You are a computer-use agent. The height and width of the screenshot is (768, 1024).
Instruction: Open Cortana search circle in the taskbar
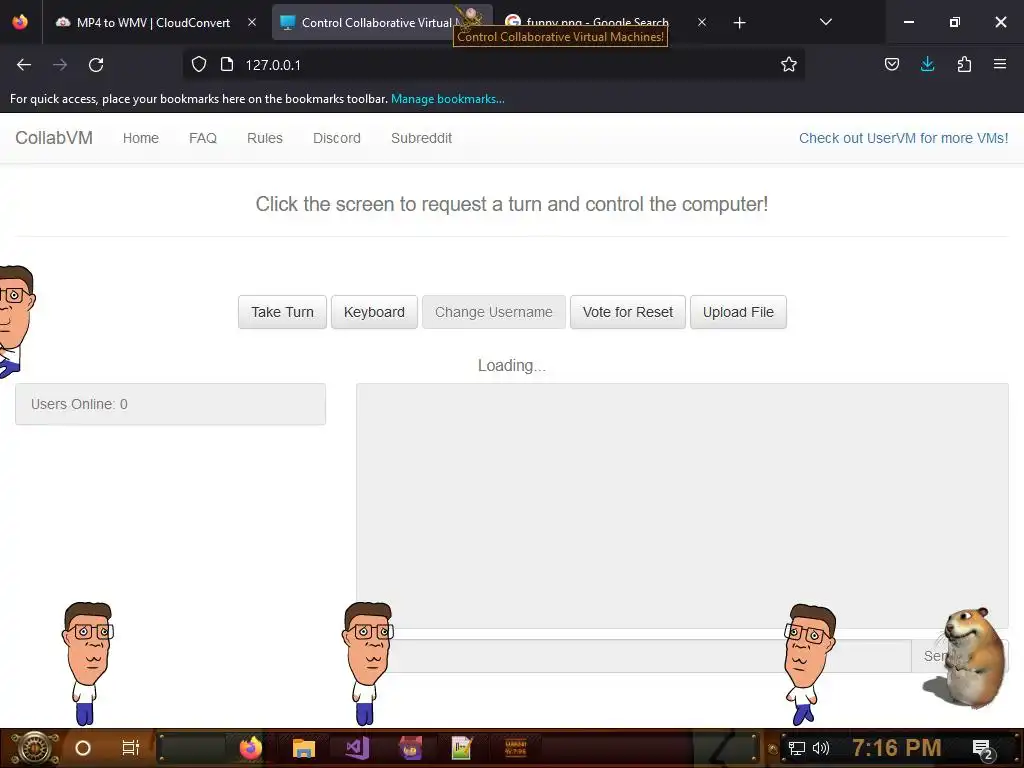83,748
